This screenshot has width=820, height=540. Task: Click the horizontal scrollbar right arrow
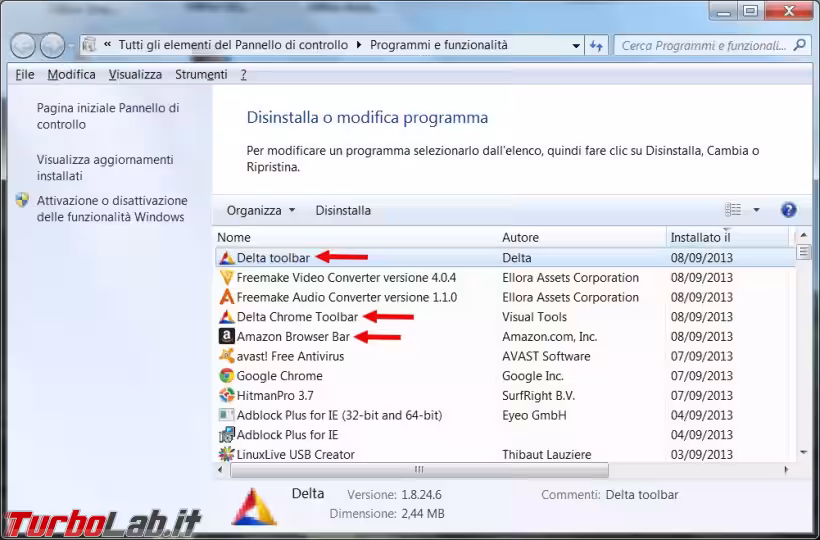tap(786, 470)
